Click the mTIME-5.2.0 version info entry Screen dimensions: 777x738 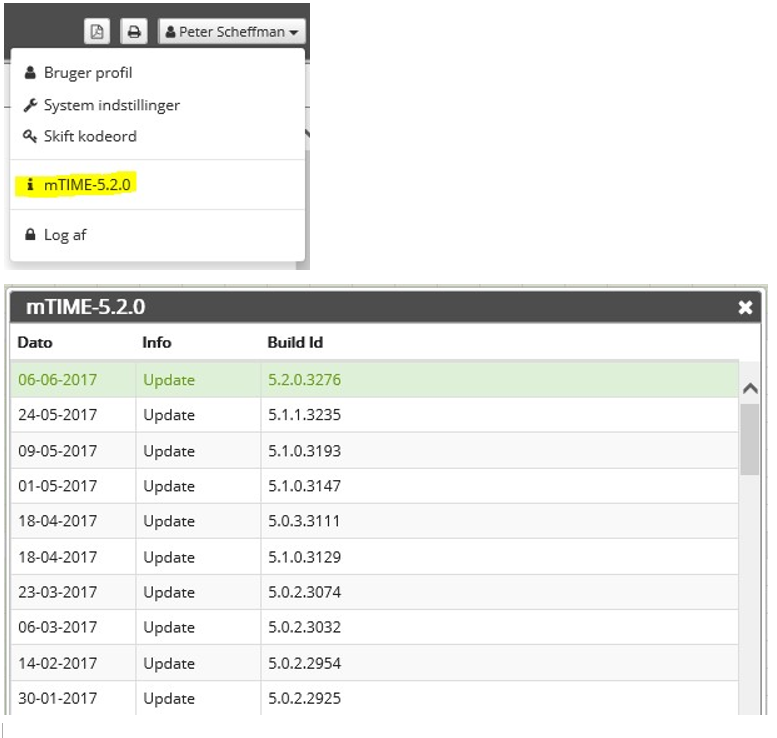[86, 185]
